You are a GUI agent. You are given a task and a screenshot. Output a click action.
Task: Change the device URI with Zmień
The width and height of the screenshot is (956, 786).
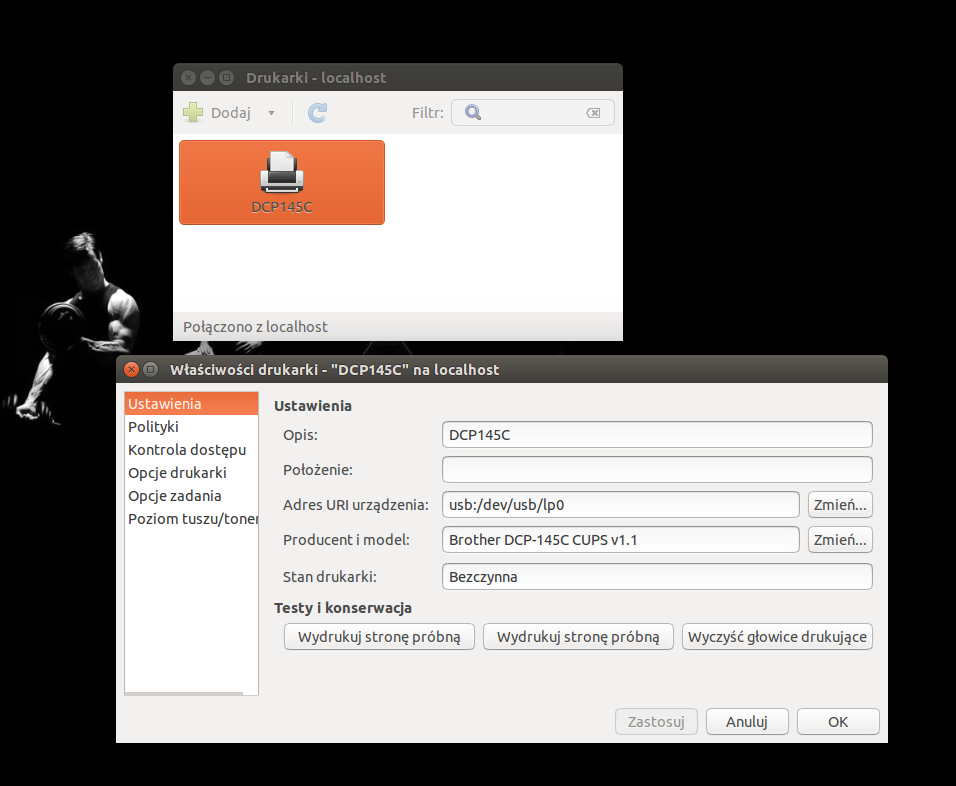pyautogui.click(x=840, y=505)
